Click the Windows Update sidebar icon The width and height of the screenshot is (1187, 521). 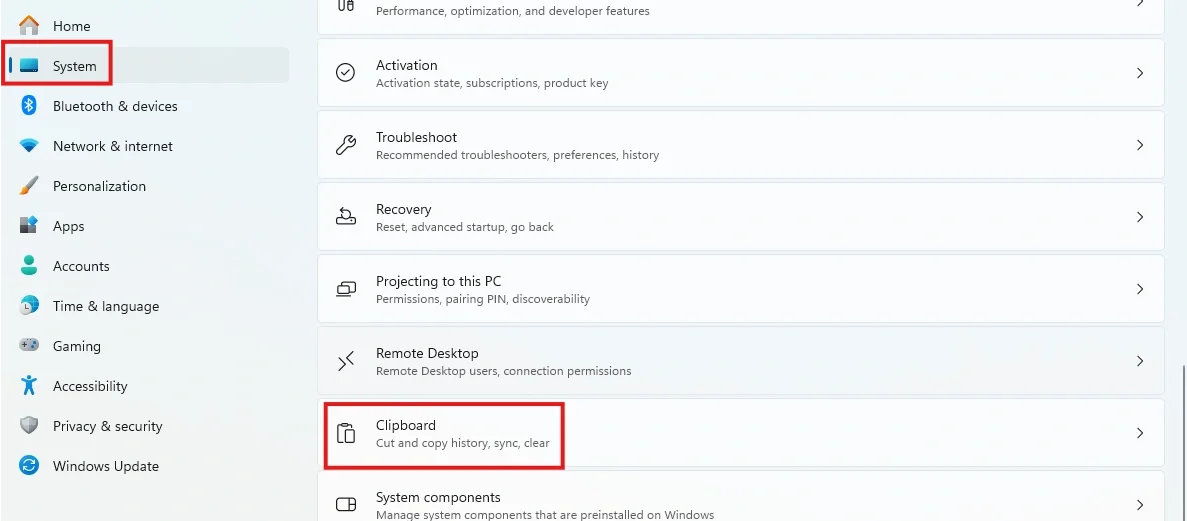[x=29, y=466]
